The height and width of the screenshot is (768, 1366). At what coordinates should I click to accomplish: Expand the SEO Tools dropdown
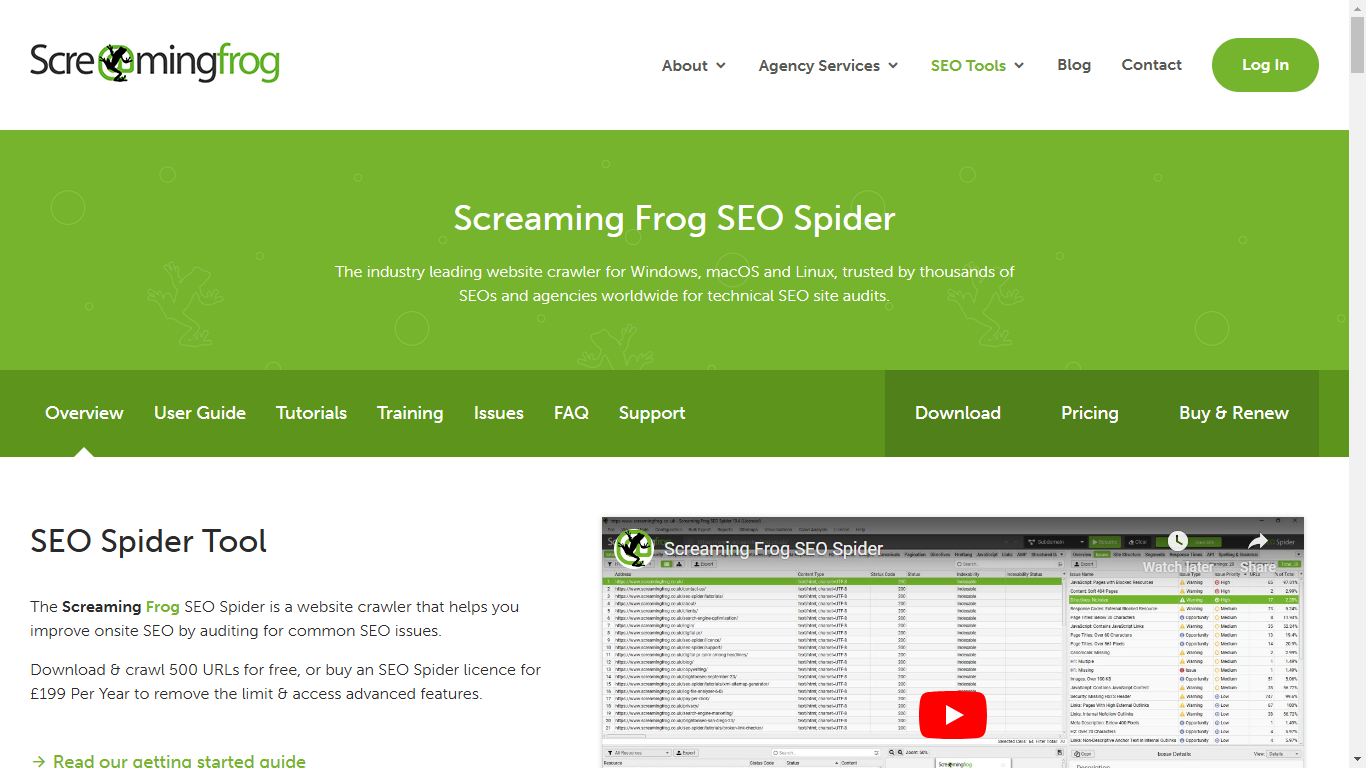tap(978, 65)
